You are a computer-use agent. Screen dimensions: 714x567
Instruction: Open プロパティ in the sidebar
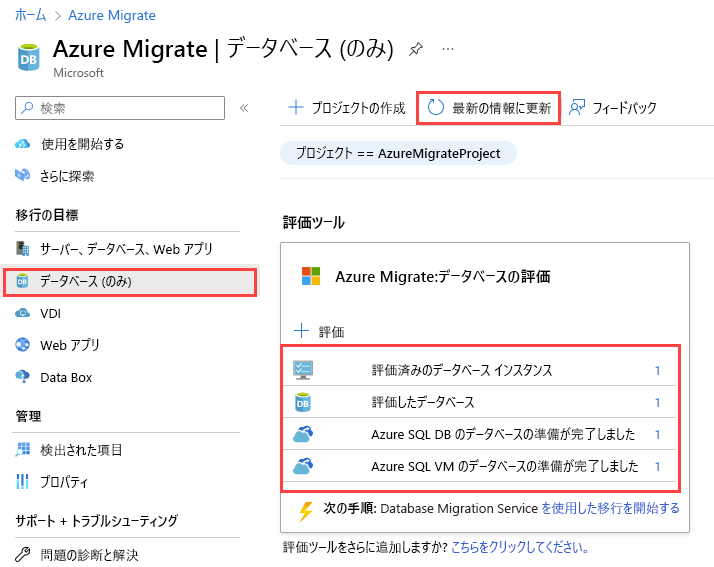64,482
